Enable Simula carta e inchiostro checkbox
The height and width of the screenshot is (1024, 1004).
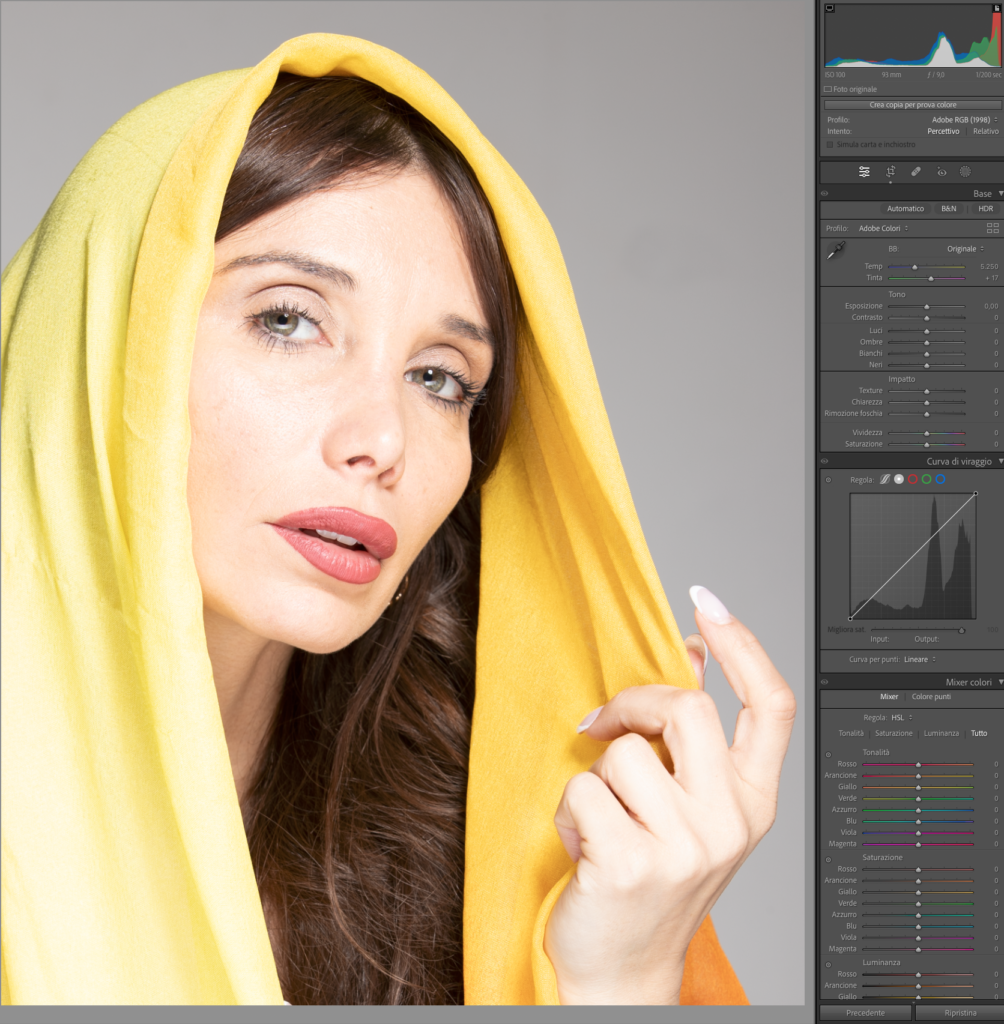coord(830,144)
